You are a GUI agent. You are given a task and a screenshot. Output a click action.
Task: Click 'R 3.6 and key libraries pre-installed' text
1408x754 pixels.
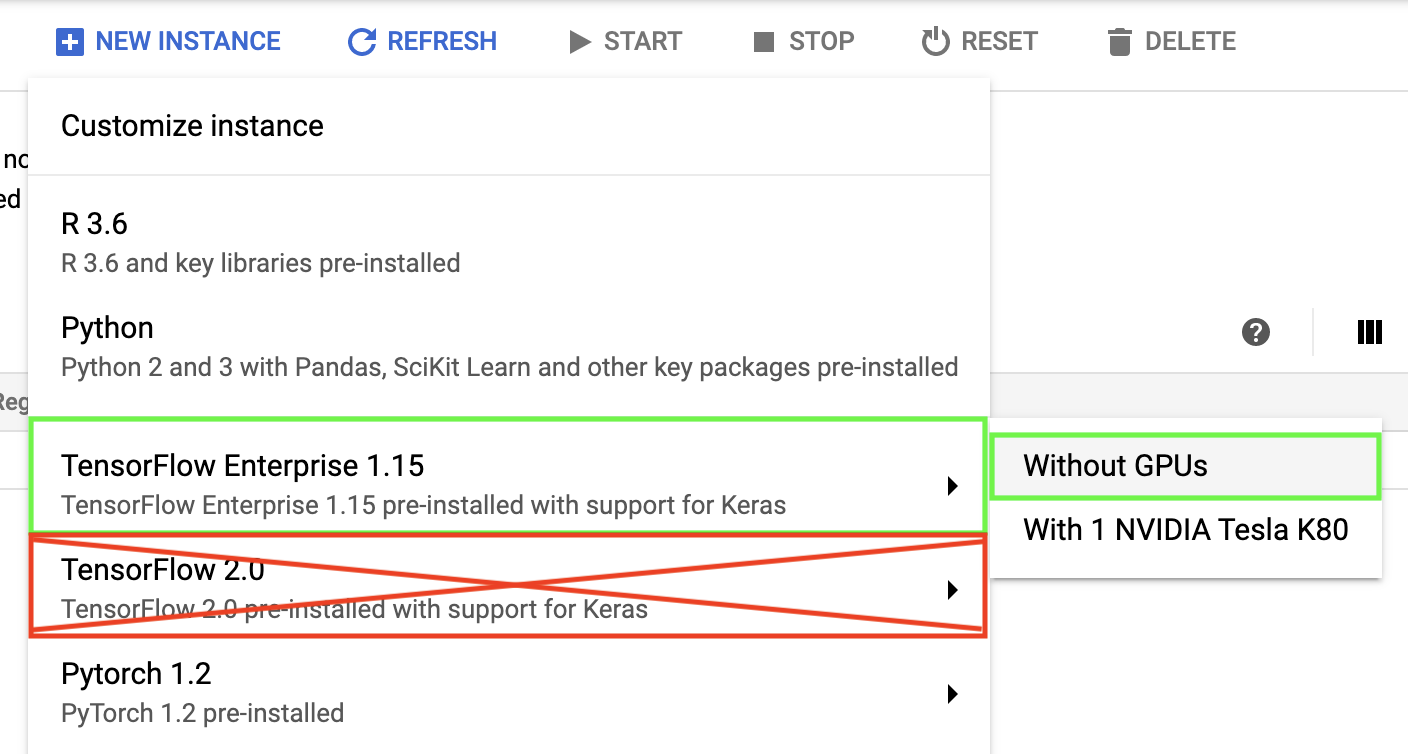pos(261,263)
